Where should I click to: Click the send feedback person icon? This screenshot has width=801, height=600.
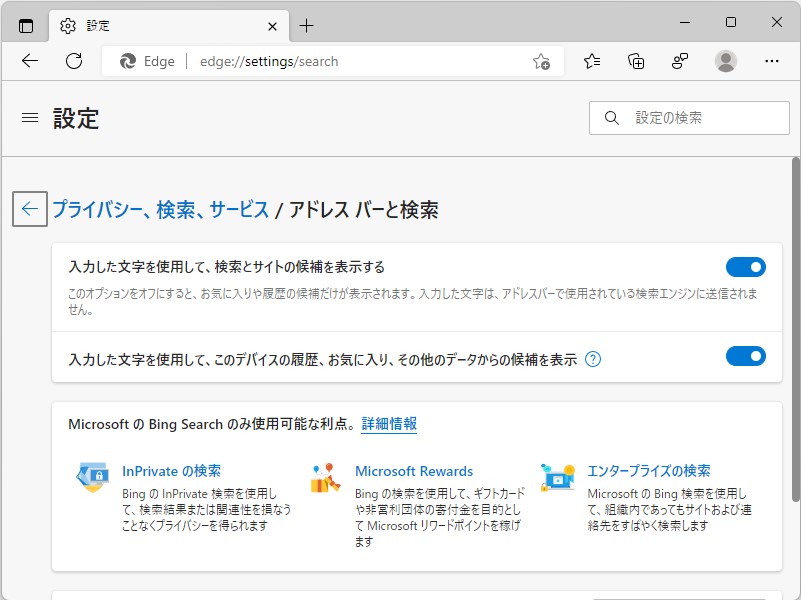click(x=680, y=61)
